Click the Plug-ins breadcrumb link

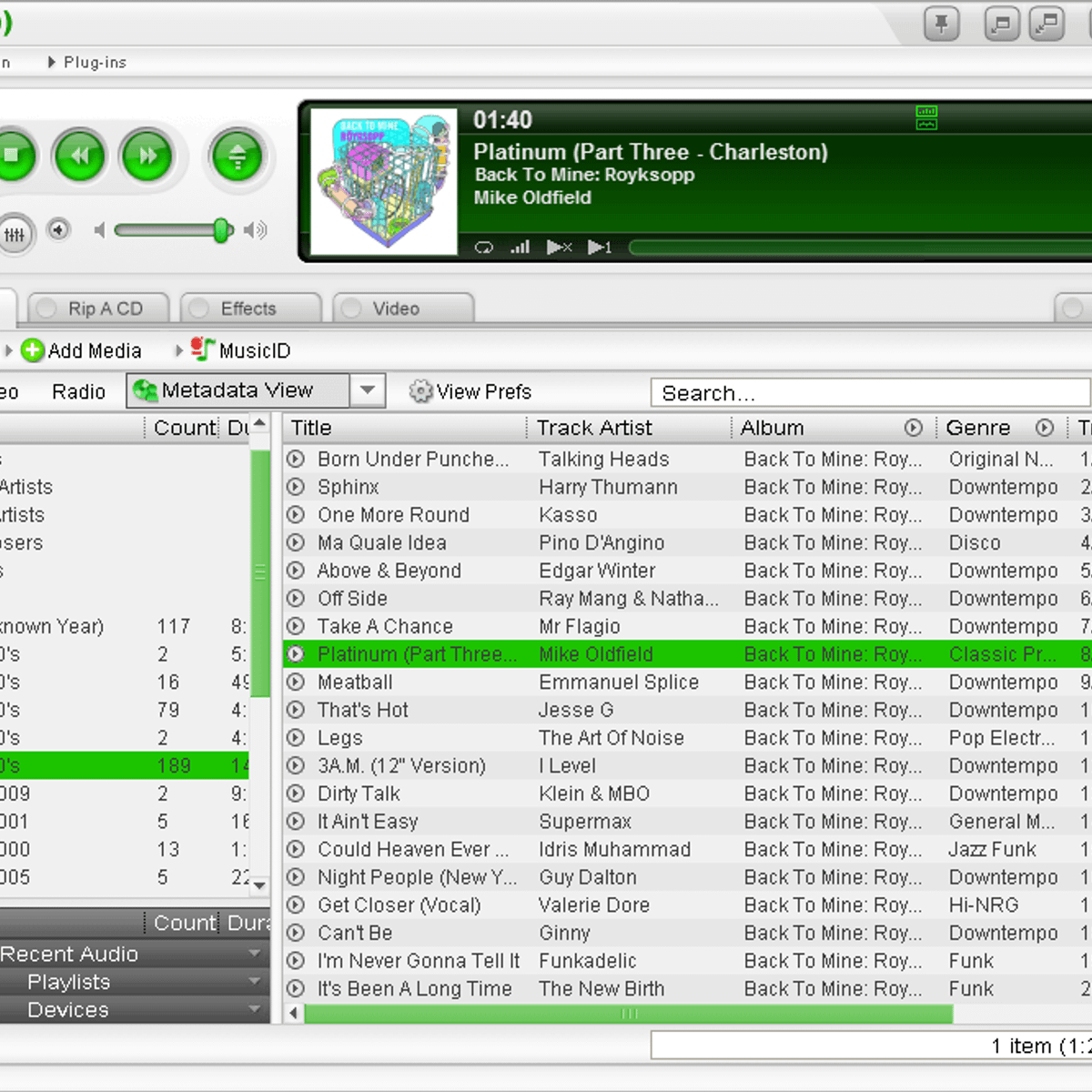(94, 62)
